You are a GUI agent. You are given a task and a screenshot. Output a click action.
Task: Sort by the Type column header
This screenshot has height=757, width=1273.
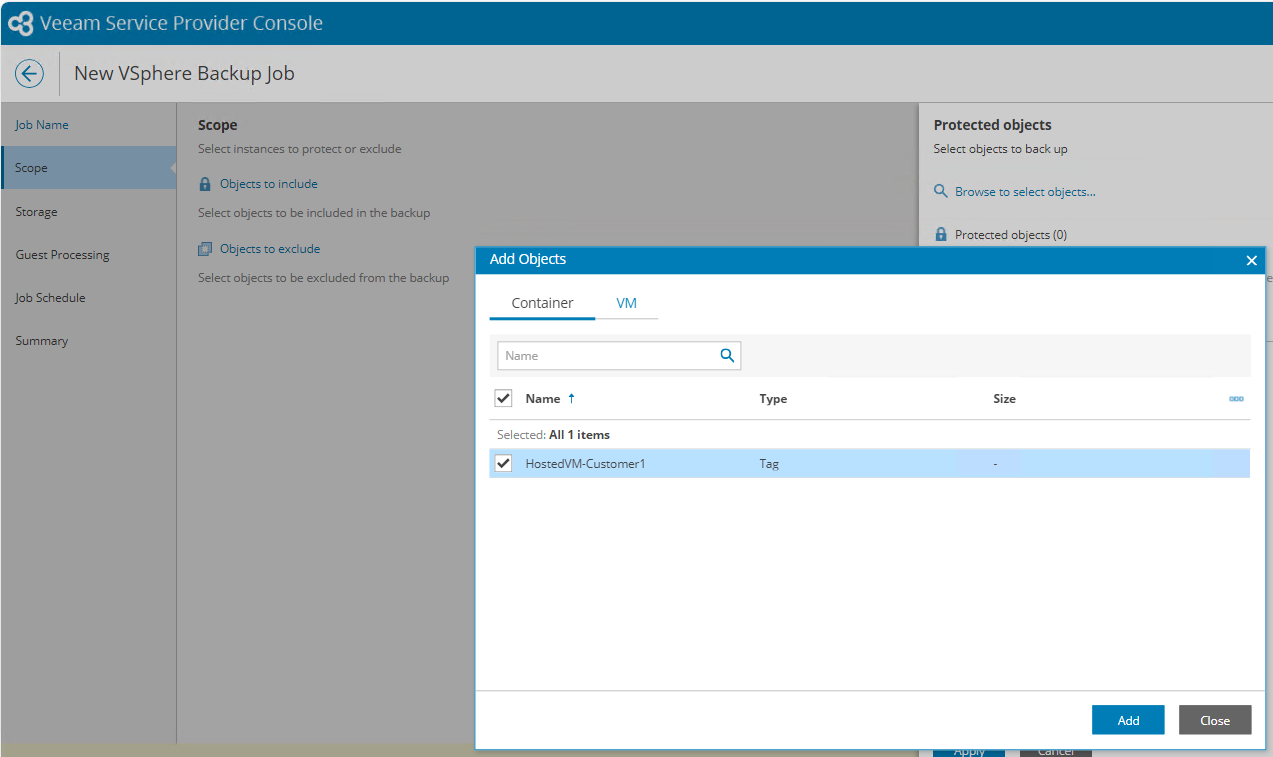click(x=773, y=399)
